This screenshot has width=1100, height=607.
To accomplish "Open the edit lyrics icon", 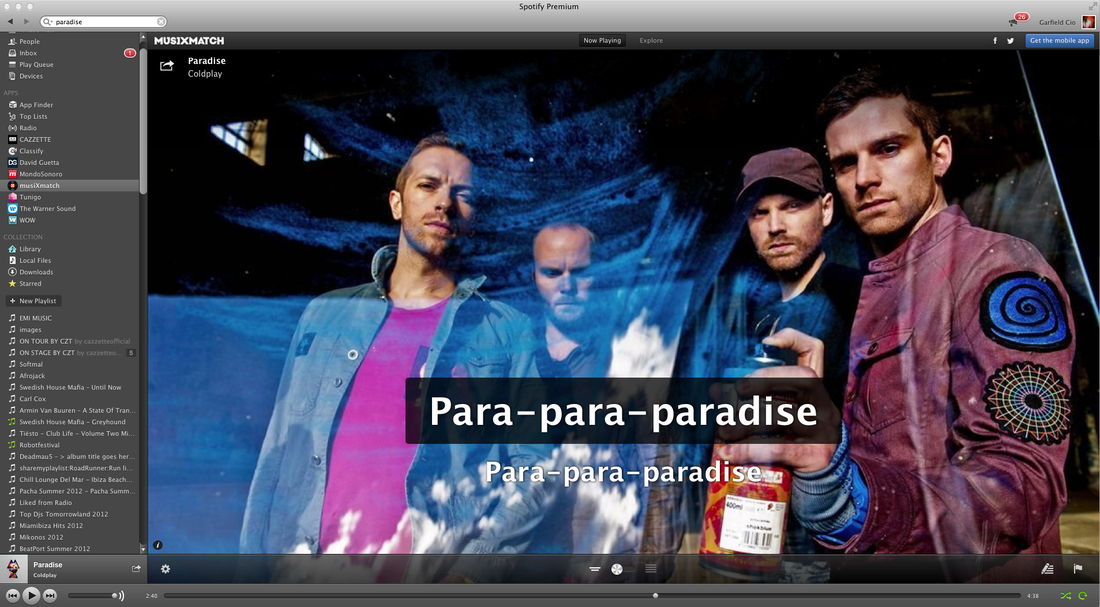I will click(1047, 569).
